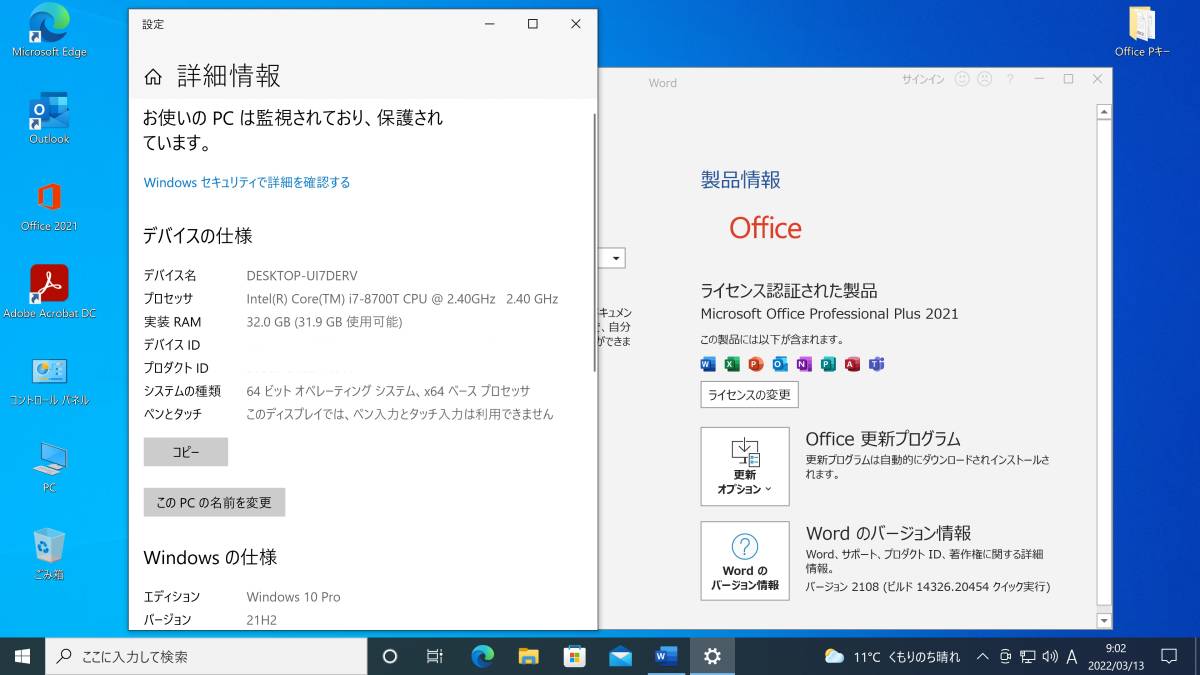Click the Word app icon in included products
The width and height of the screenshot is (1200, 675).
point(708,364)
